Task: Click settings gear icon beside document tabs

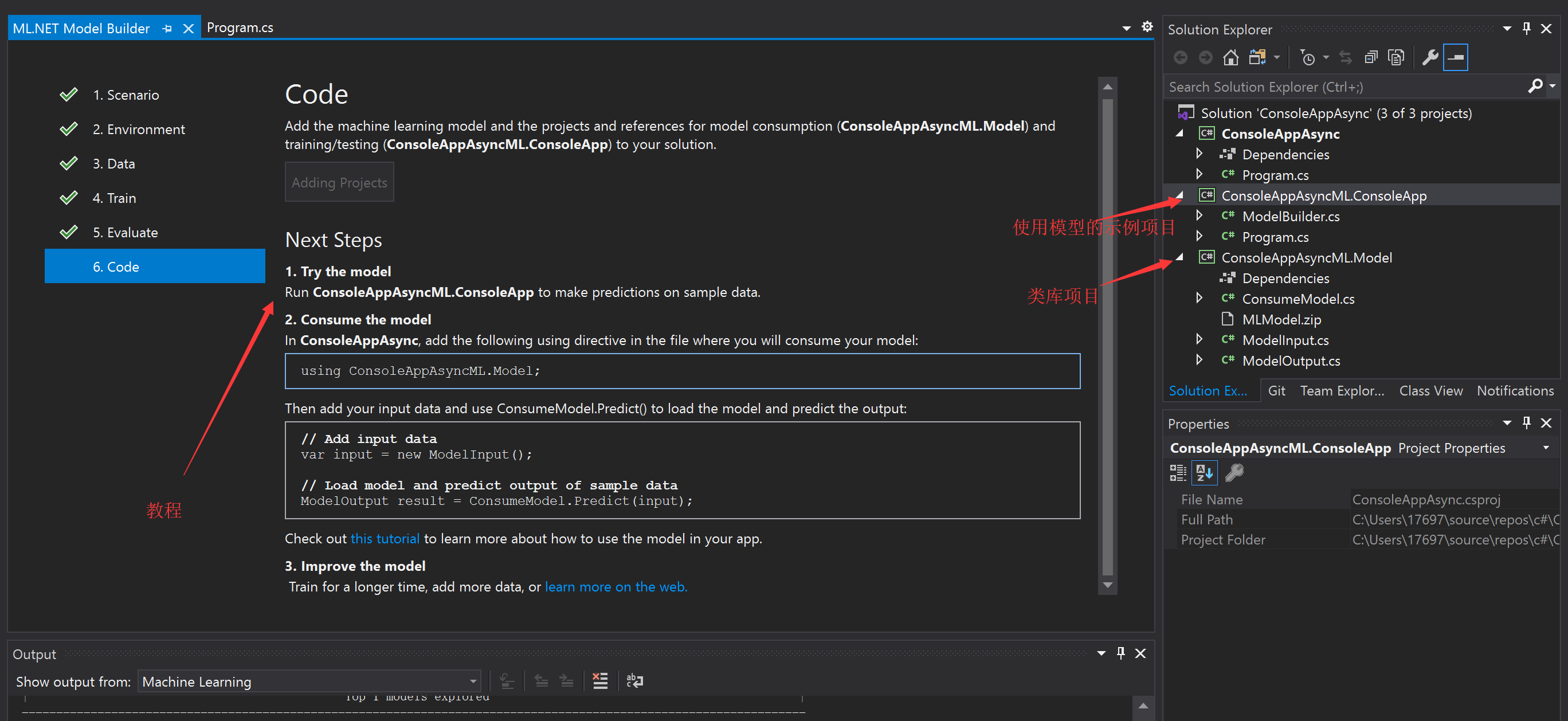Action: click(1147, 27)
